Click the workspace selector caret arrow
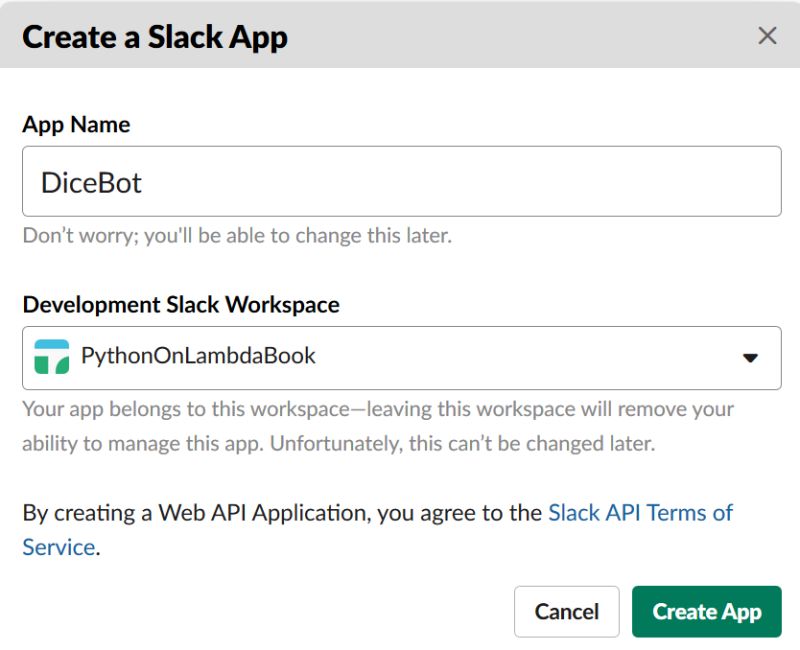Viewport: 800px width, 650px height. tap(751, 357)
